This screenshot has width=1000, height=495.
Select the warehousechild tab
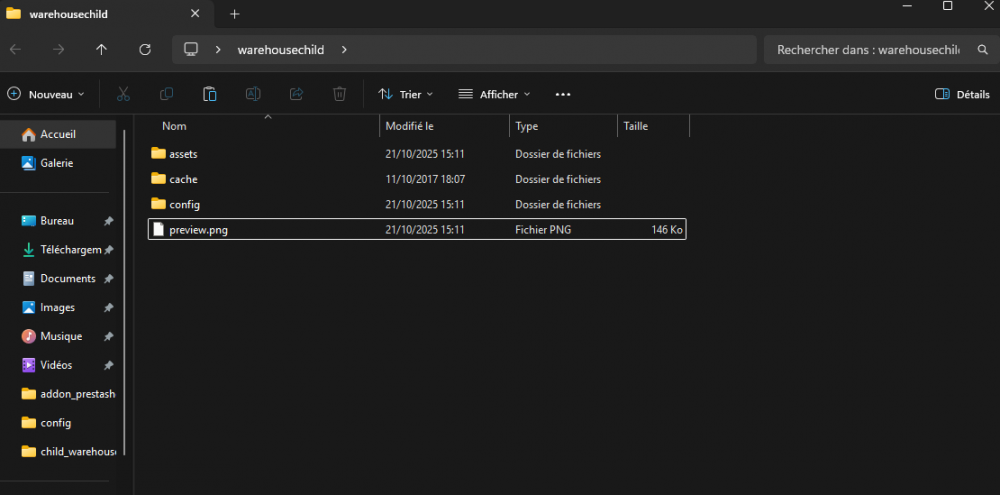(105, 14)
